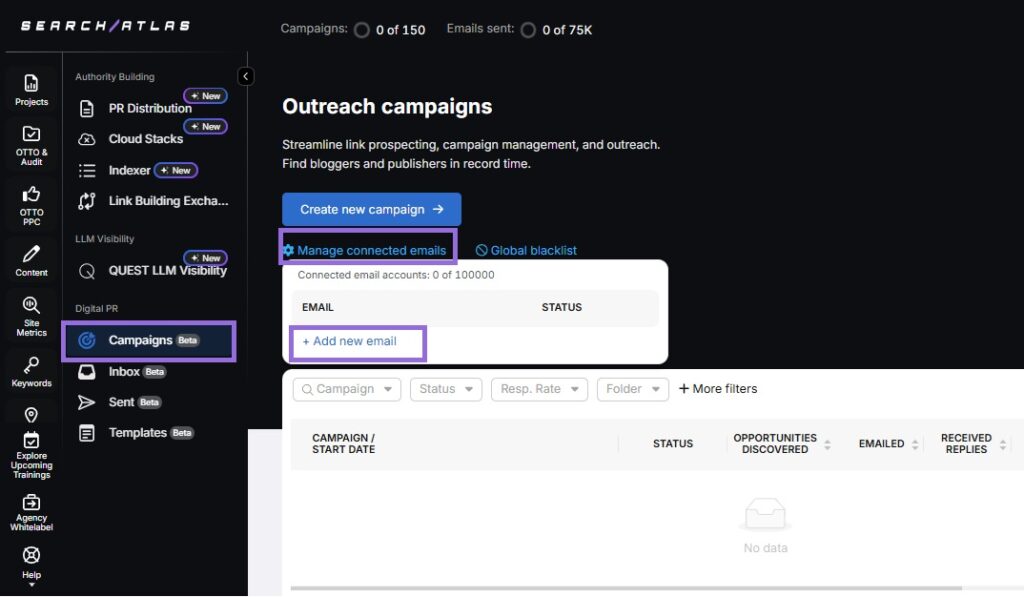Click the Emails sent usage circle

pos(528,30)
